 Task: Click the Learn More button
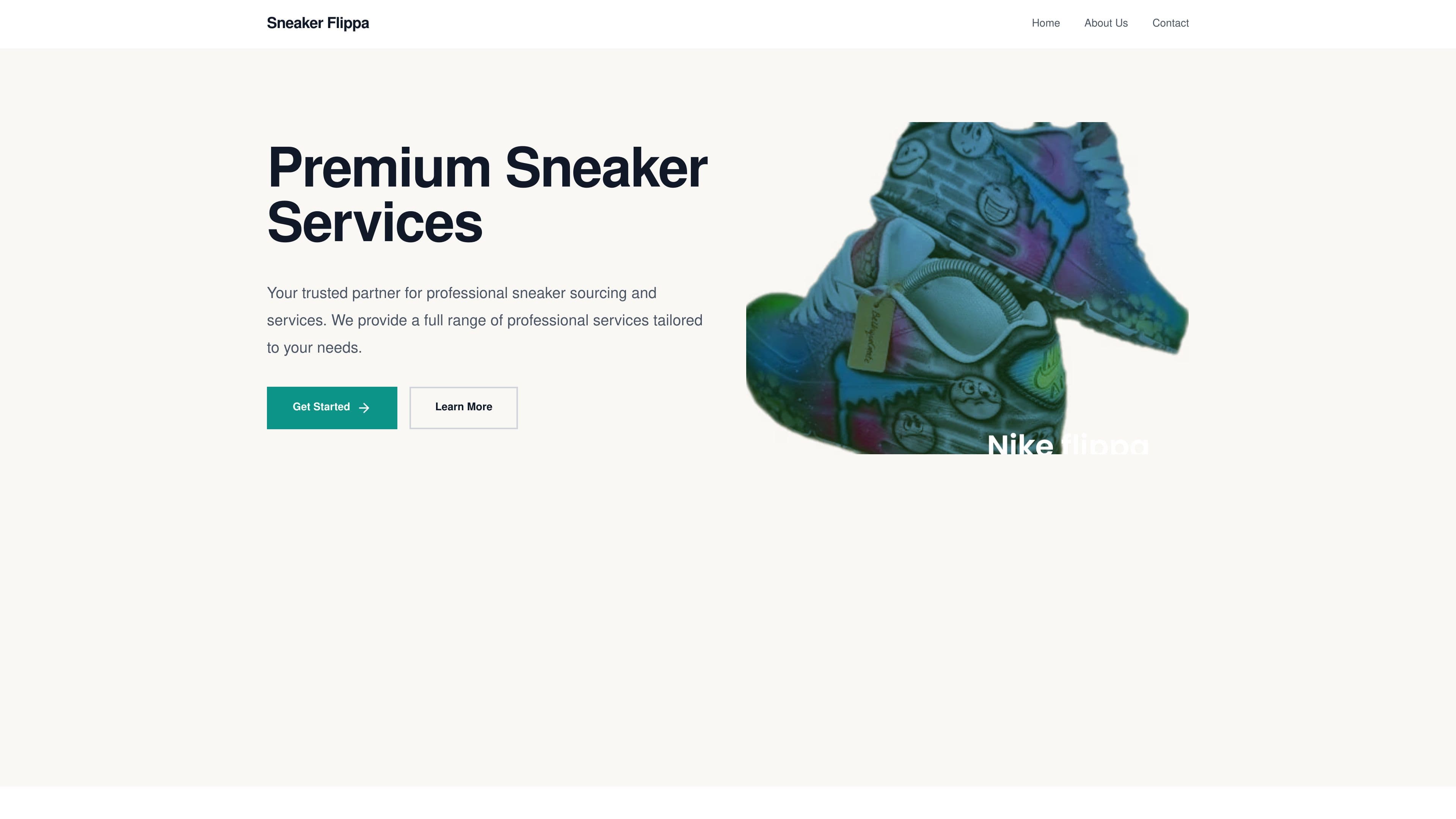click(x=463, y=408)
